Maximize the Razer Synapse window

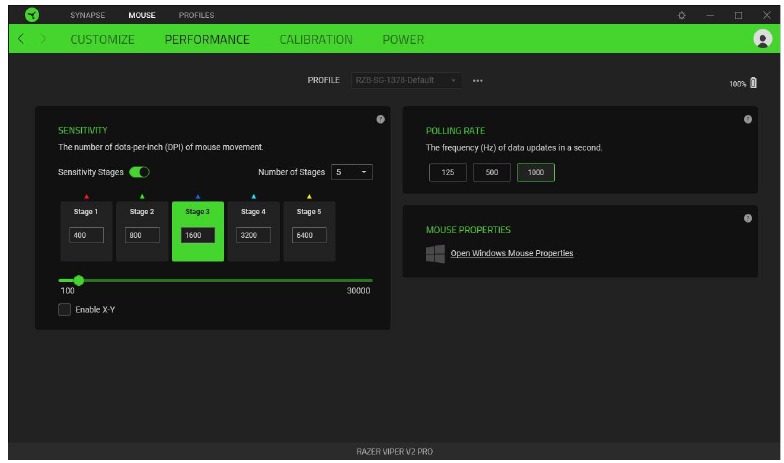738,16
